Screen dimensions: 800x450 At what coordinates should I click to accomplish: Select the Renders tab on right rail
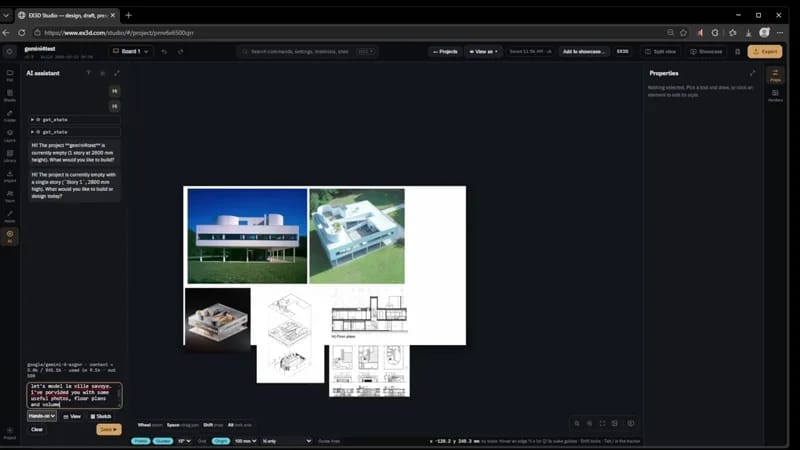click(x=775, y=95)
